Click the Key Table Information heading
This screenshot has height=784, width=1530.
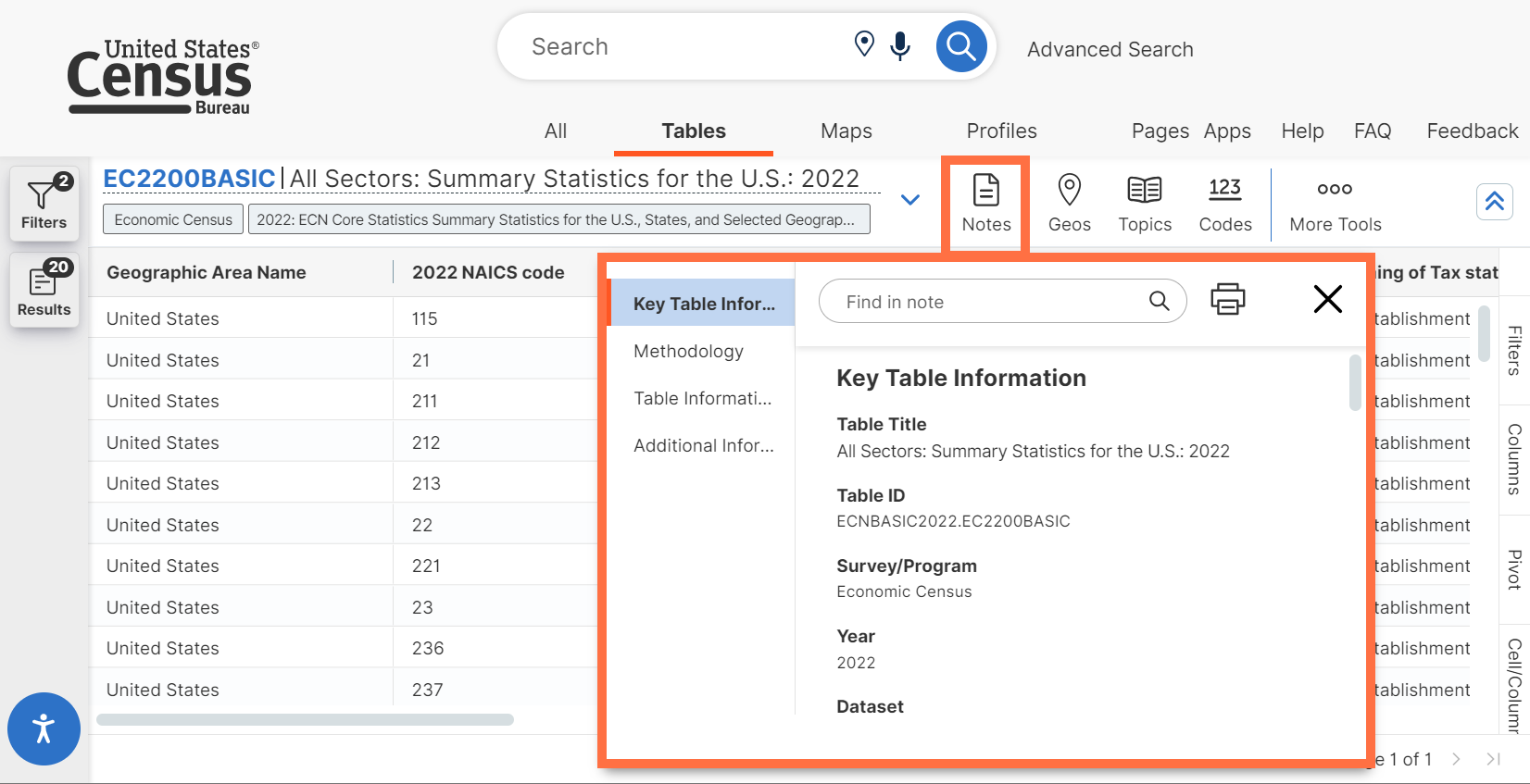(961, 378)
